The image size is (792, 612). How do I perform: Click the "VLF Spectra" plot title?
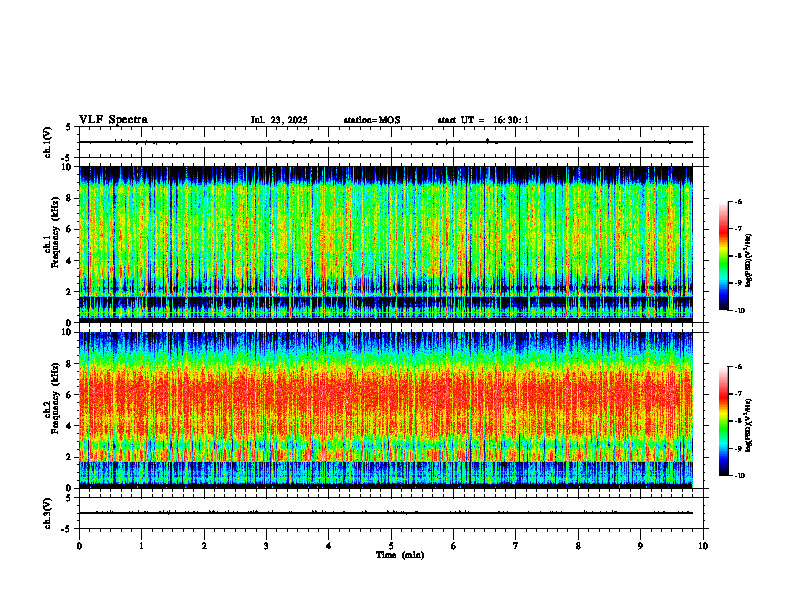[113, 120]
